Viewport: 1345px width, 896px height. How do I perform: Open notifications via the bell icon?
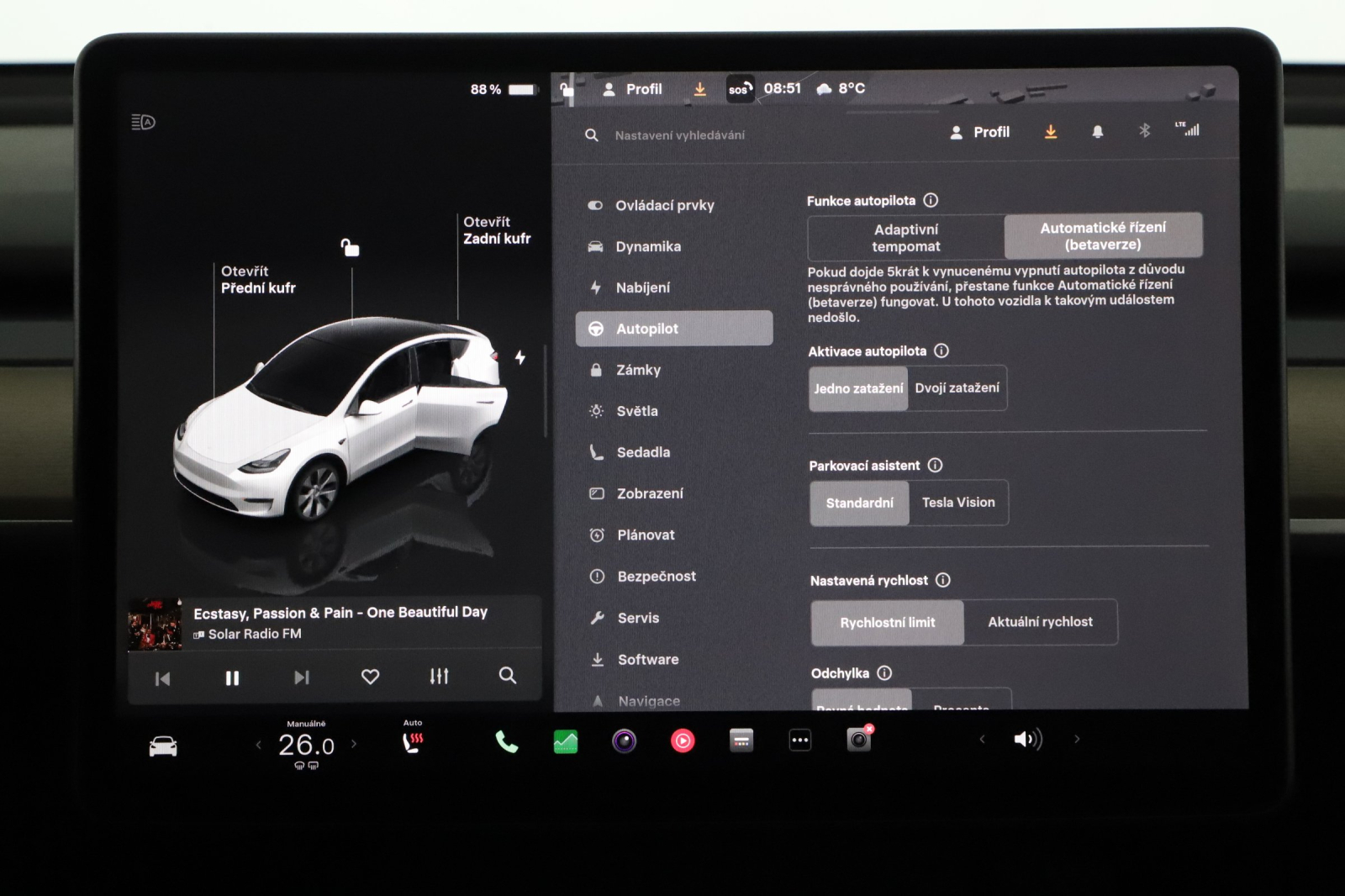(x=1098, y=131)
